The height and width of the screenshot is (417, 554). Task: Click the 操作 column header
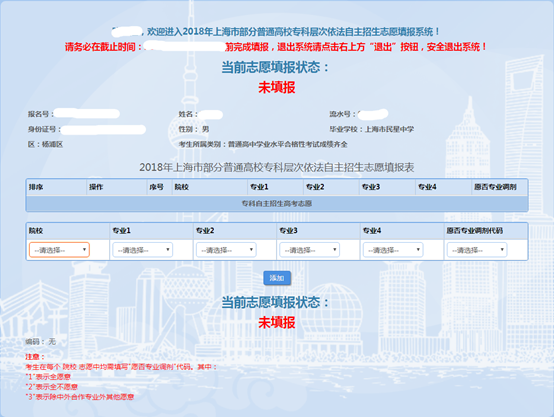pyautogui.click(x=96, y=187)
